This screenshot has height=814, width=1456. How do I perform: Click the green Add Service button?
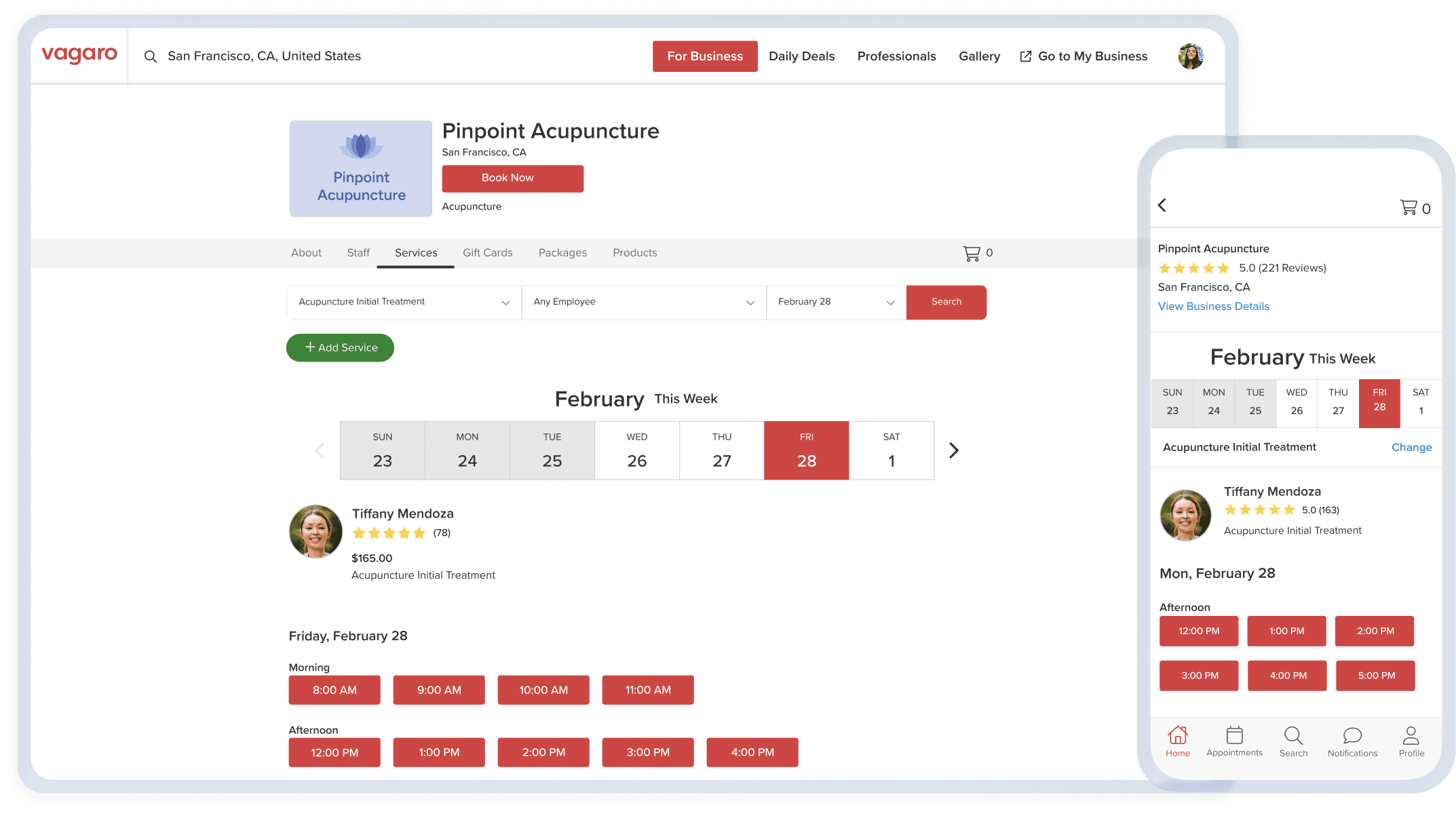click(x=340, y=347)
